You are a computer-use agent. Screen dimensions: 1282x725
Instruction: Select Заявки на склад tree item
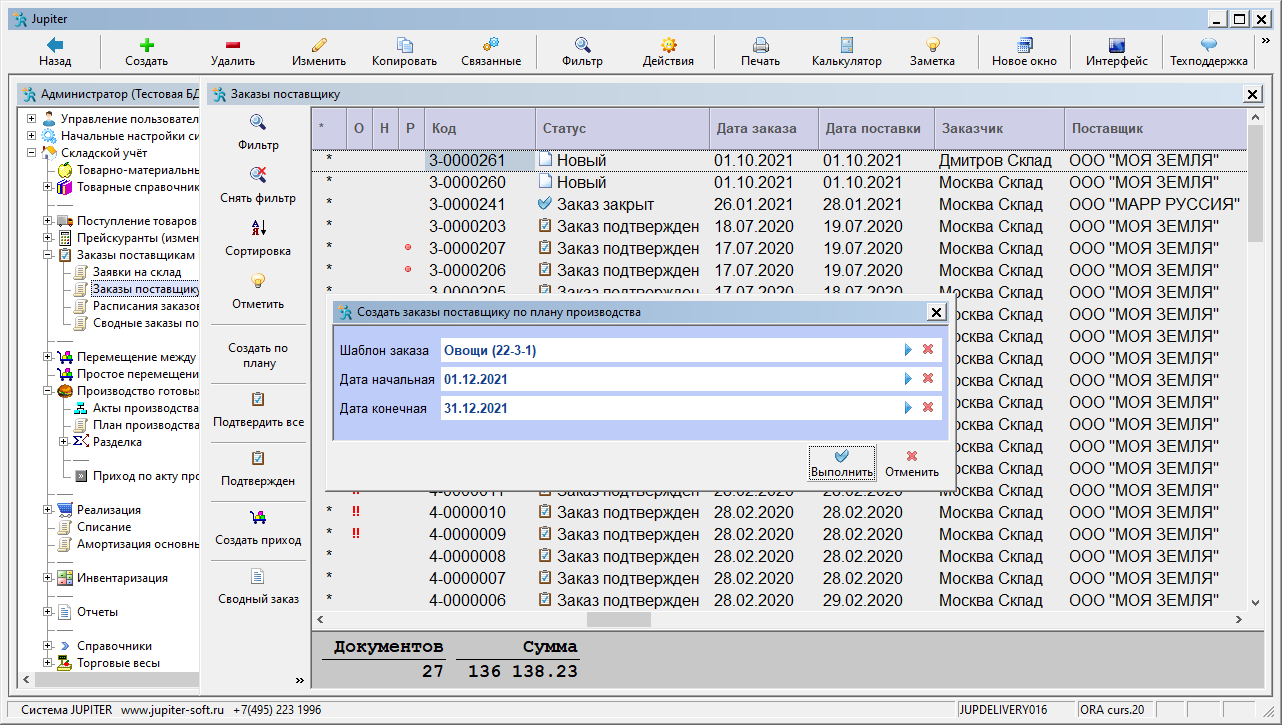[137, 272]
